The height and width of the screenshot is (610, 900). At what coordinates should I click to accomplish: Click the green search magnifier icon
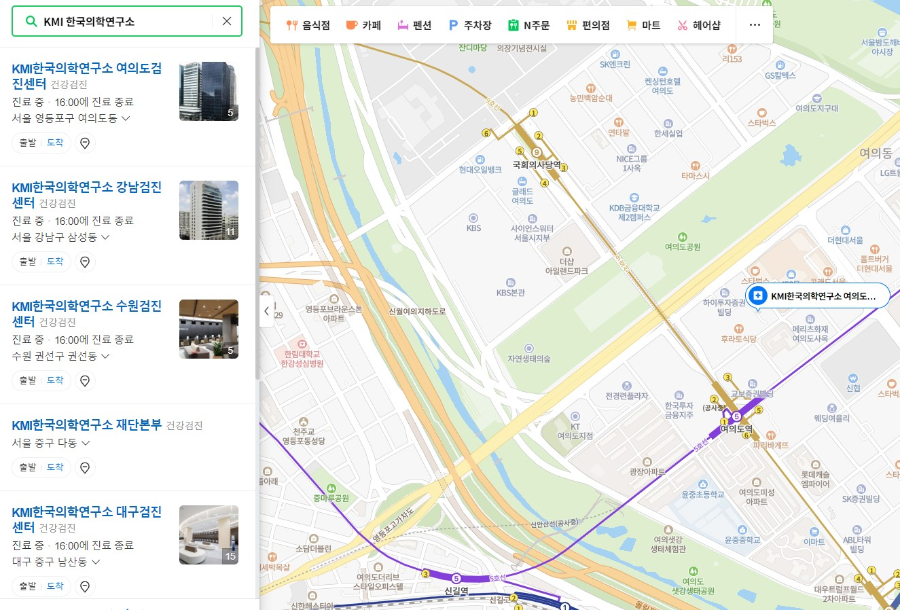[x=32, y=22]
